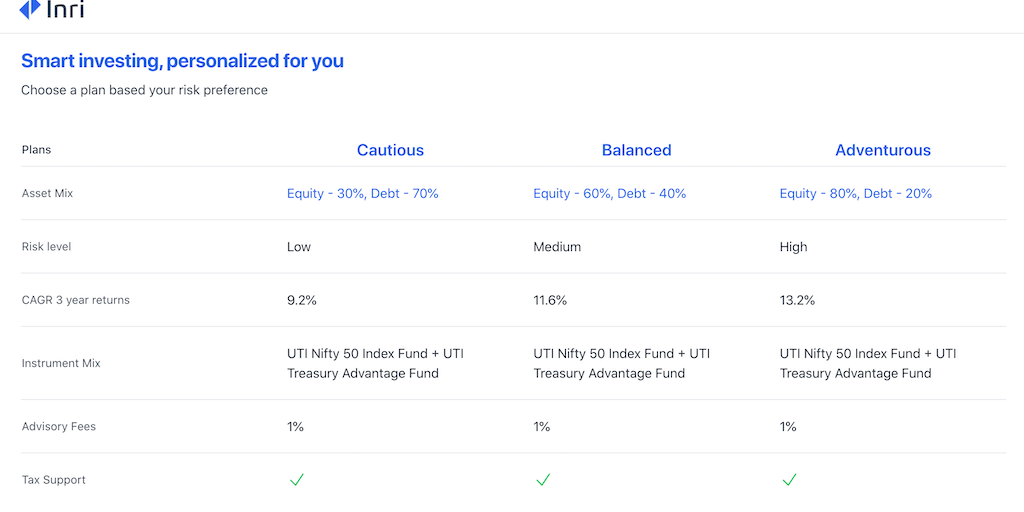Select the Balanced plan heading
This screenshot has height=512, width=1024.
click(636, 150)
